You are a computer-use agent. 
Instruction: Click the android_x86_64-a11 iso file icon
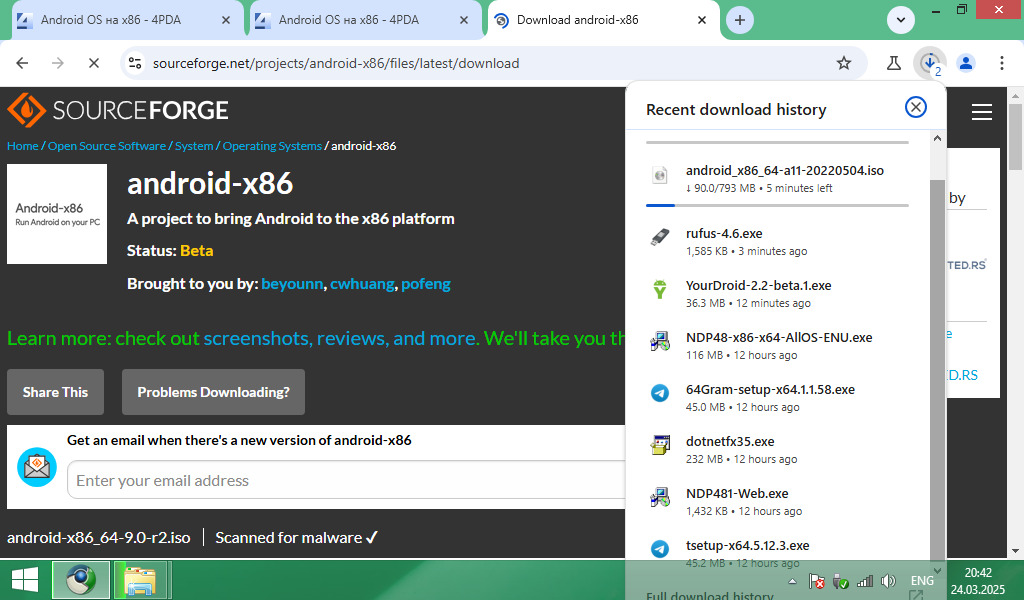[x=660, y=175]
